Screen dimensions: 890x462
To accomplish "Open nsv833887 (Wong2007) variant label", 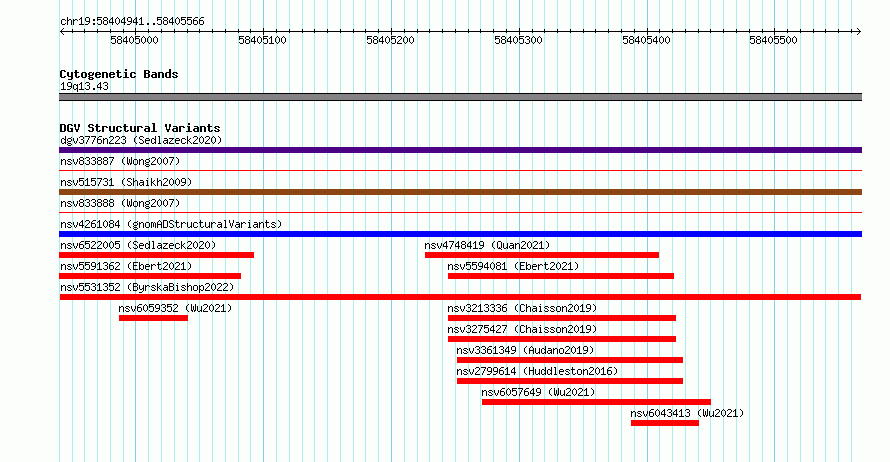I will [x=120, y=161].
